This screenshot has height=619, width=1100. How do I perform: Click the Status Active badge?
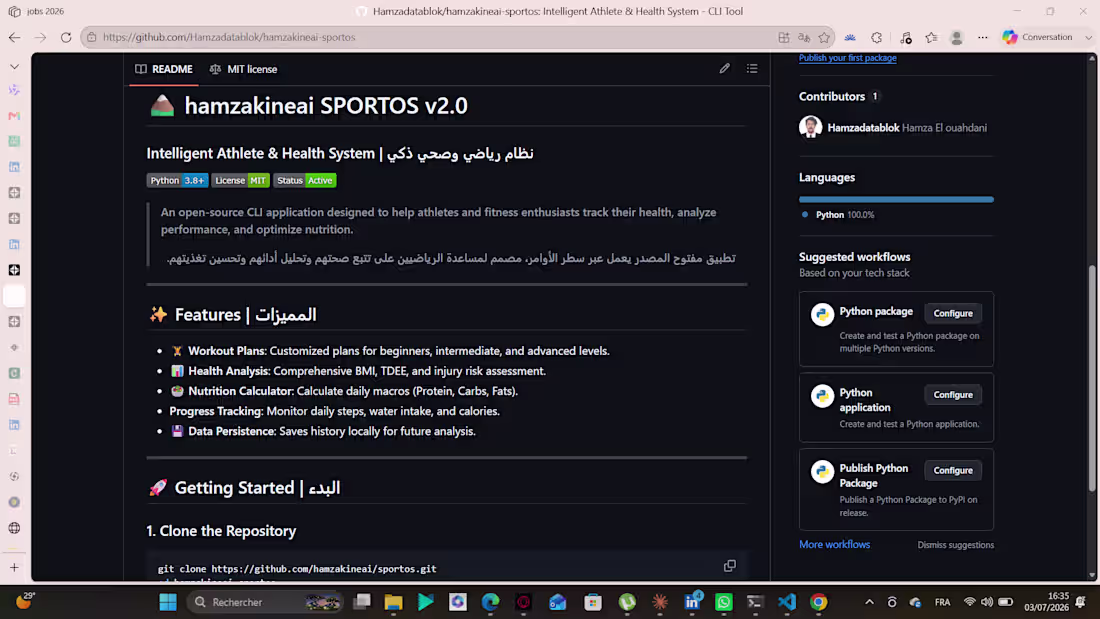point(304,180)
